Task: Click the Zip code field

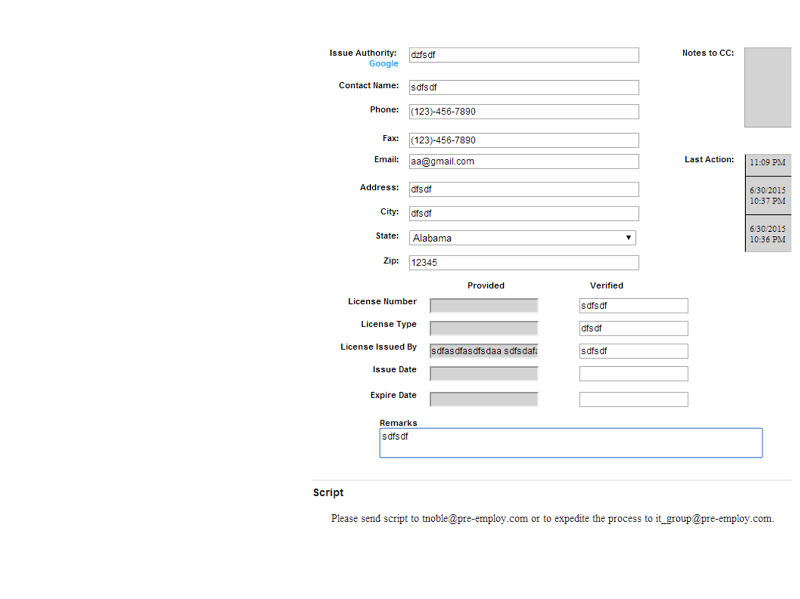Action: click(523, 263)
